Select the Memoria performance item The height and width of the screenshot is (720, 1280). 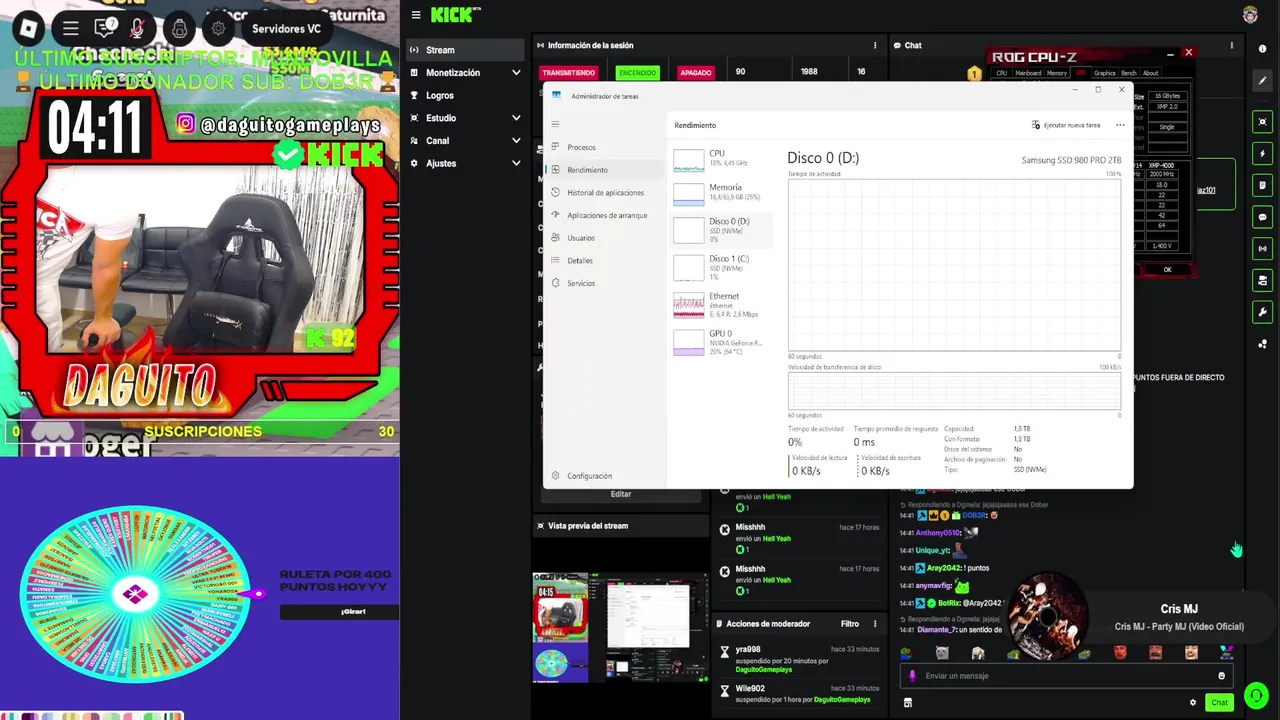point(720,193)
